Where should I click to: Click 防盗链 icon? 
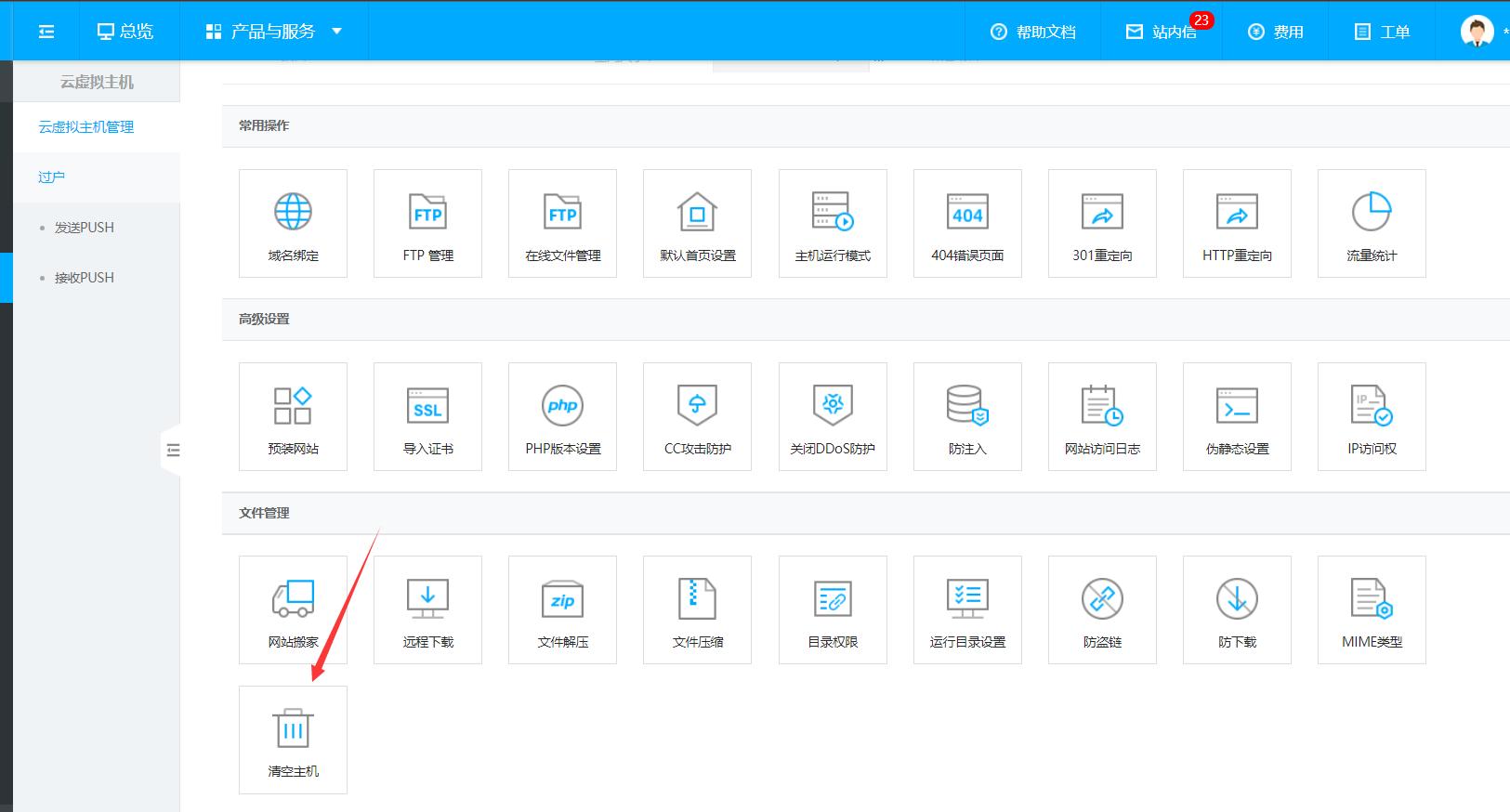[x=1102, y=599]
